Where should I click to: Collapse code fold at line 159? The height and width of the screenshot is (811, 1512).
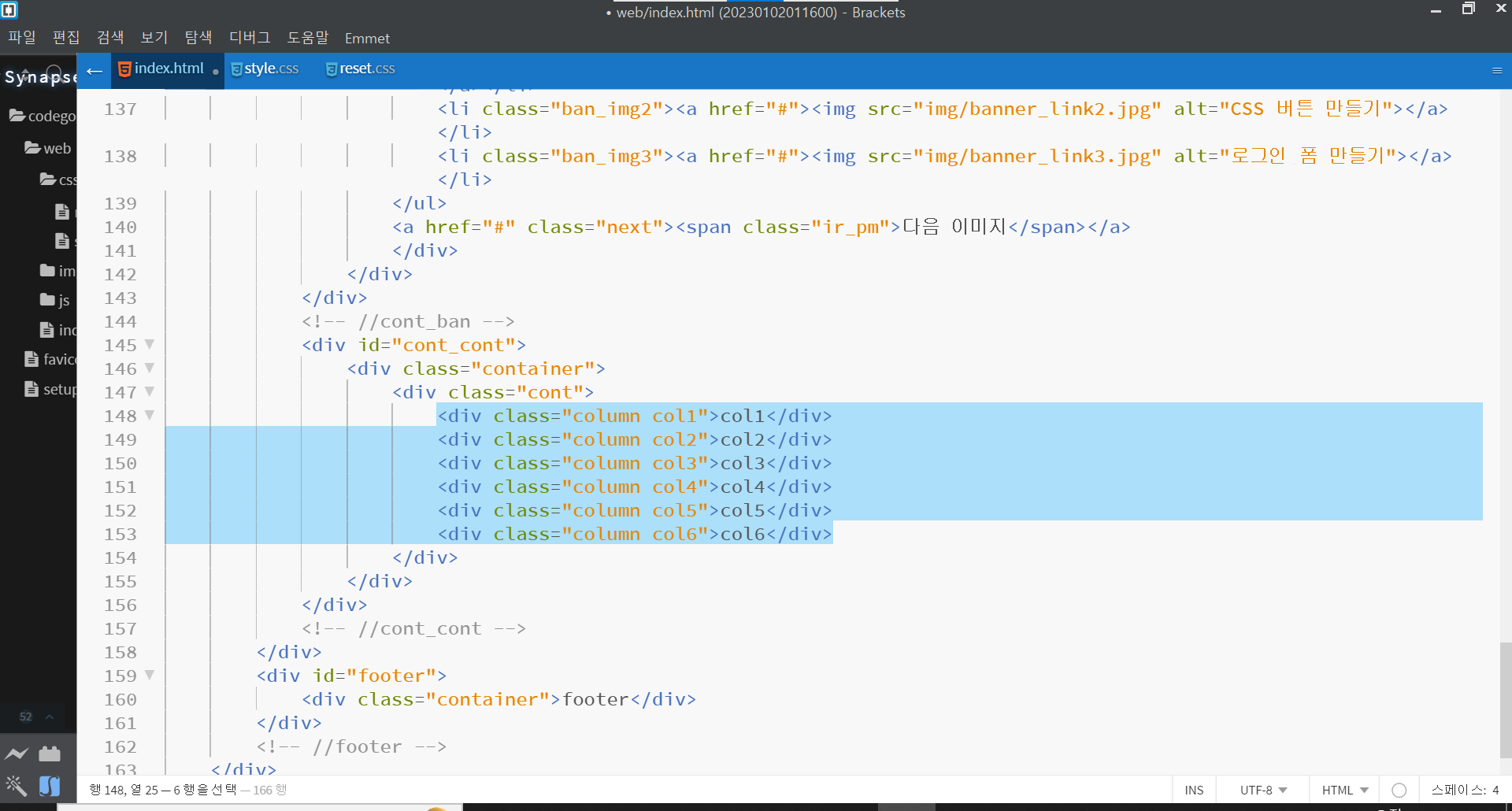(150, 675)
